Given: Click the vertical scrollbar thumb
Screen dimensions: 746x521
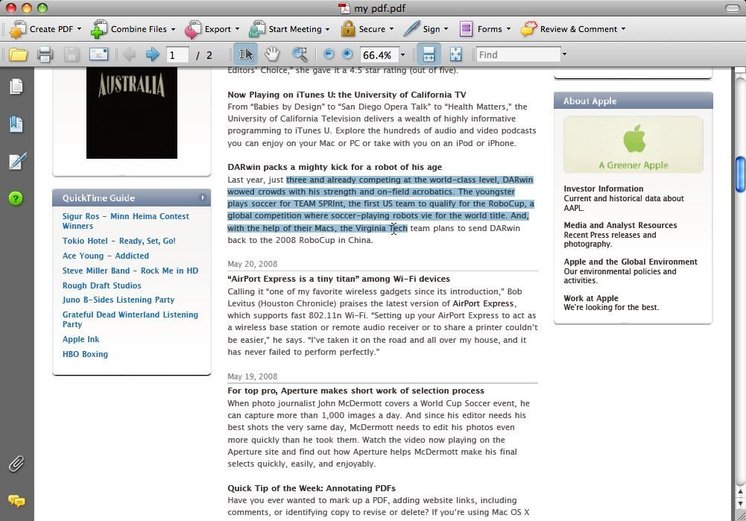Looking at the screenshot, I should (x=740, y=174).
